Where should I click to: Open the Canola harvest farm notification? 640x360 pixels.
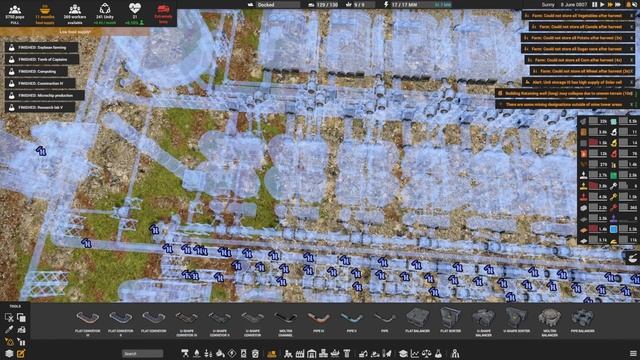[x=582, y=27]
